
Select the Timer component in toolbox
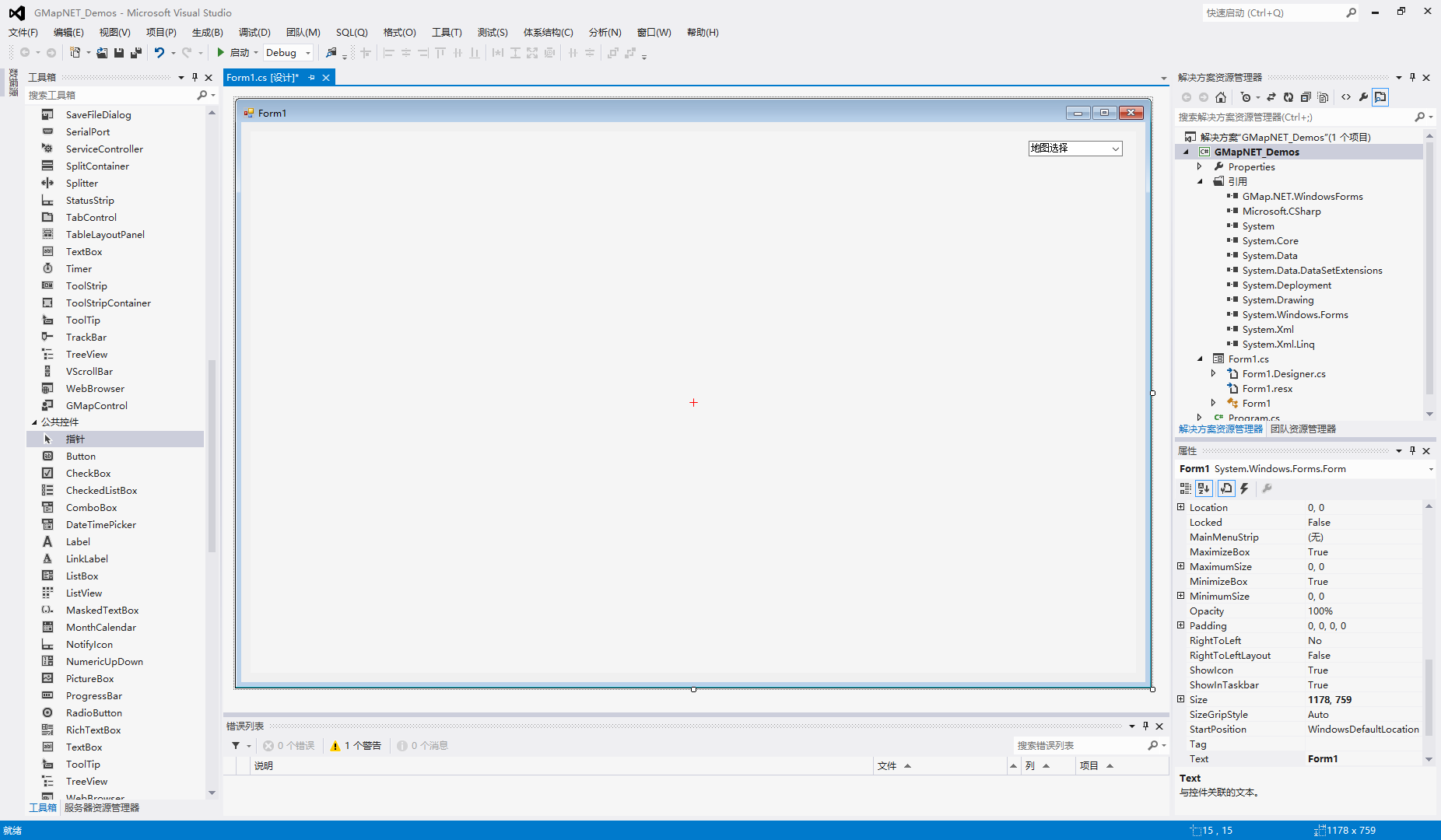pyautogui.click(x=78, y=268)
